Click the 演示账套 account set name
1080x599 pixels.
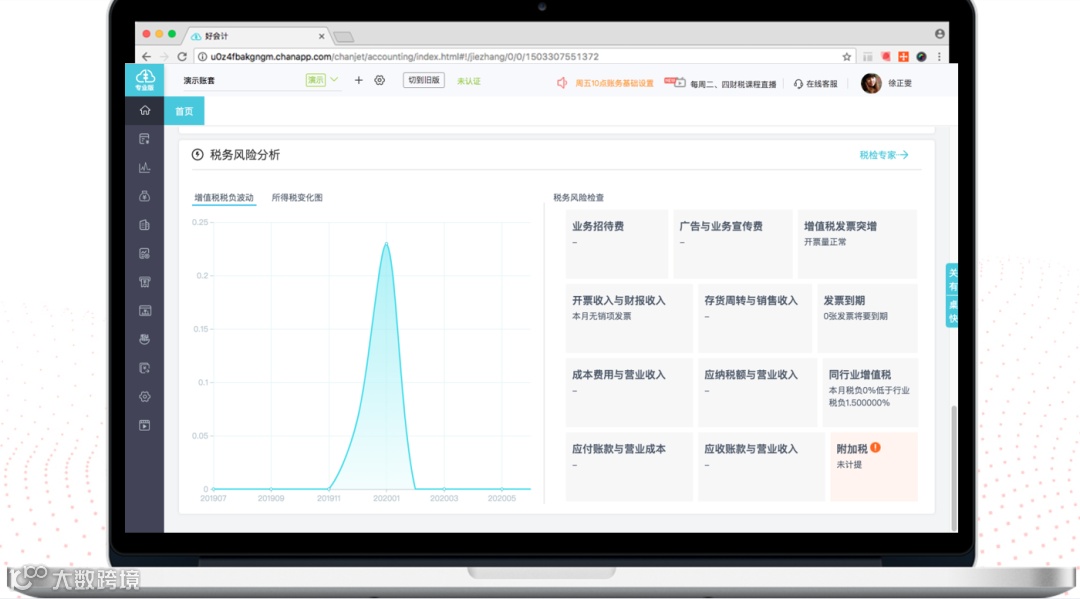pyautogui.click(x=199, y=81)
